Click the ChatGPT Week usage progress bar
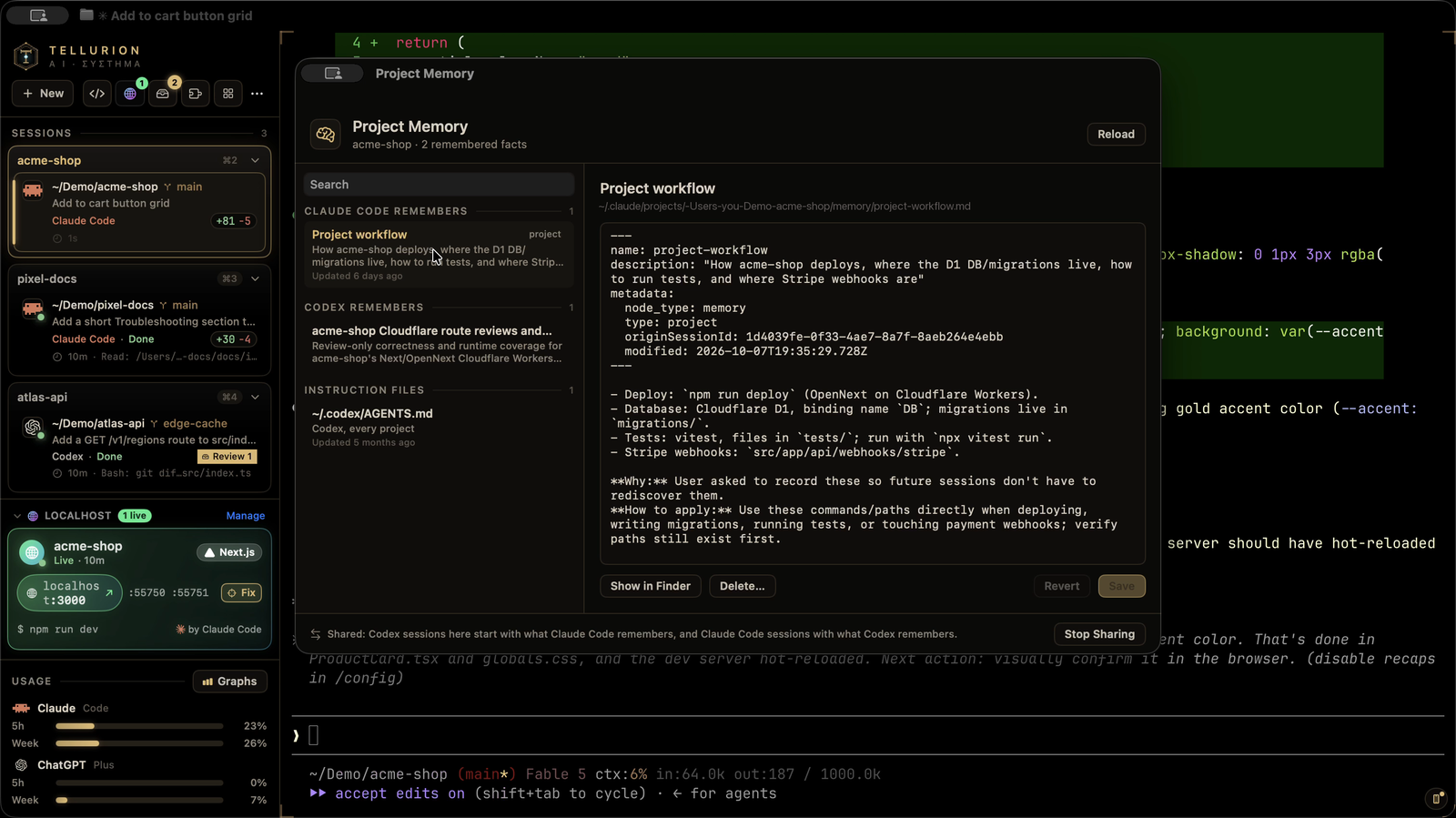The width and height of the screenshot is (1456, 818). coord(139,801)
